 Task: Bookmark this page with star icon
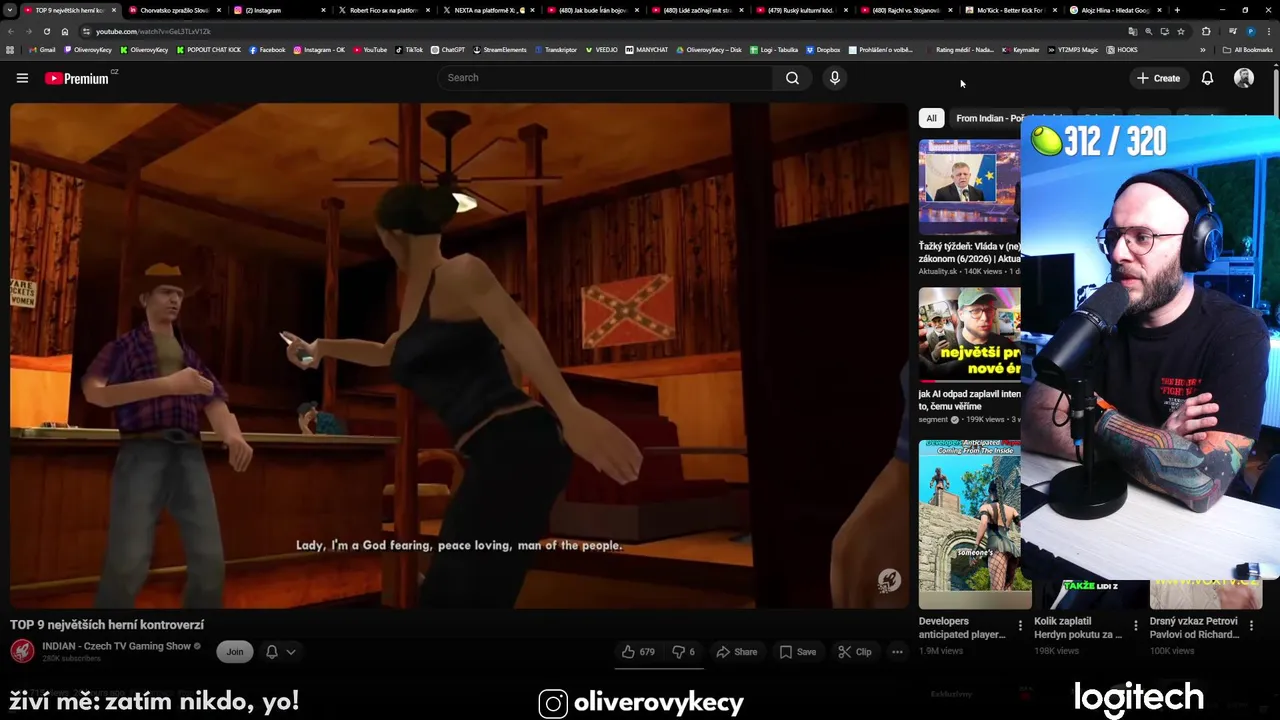1180,31
